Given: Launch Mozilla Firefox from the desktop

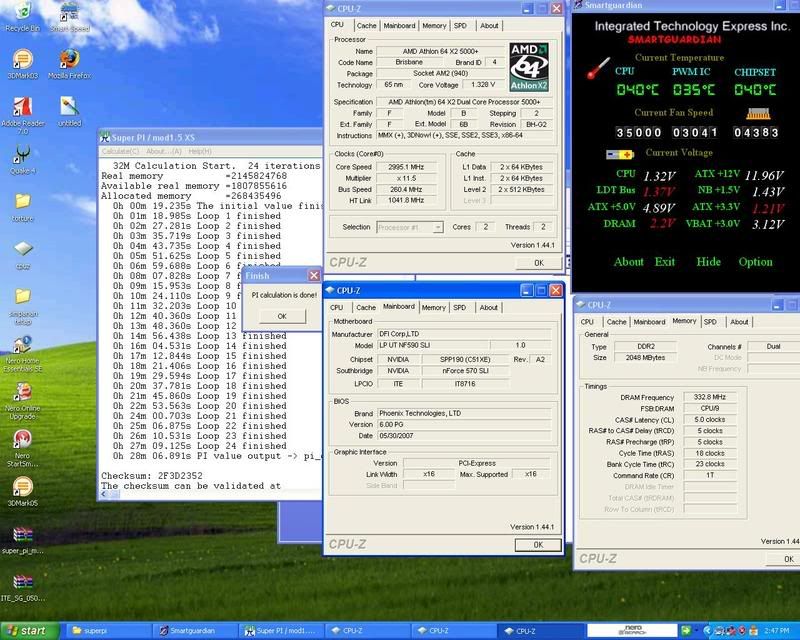Looking at the screenshot, I should [x=70, y=58].
